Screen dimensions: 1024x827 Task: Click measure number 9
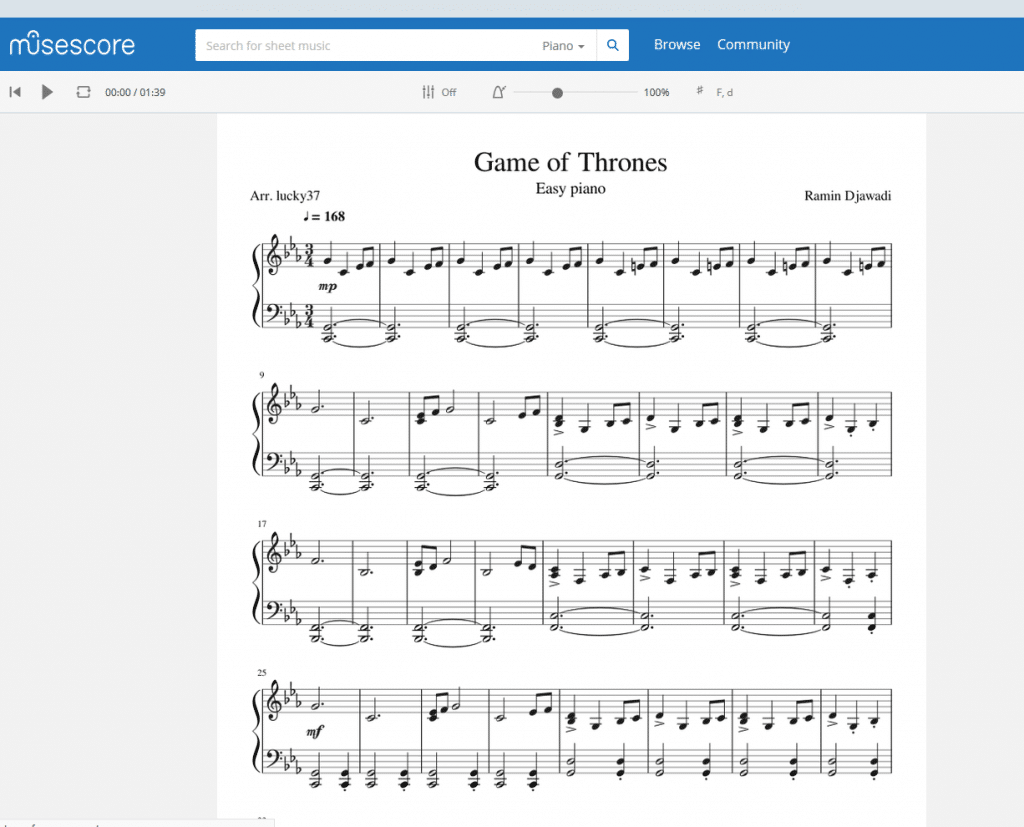tap(261, 375)
